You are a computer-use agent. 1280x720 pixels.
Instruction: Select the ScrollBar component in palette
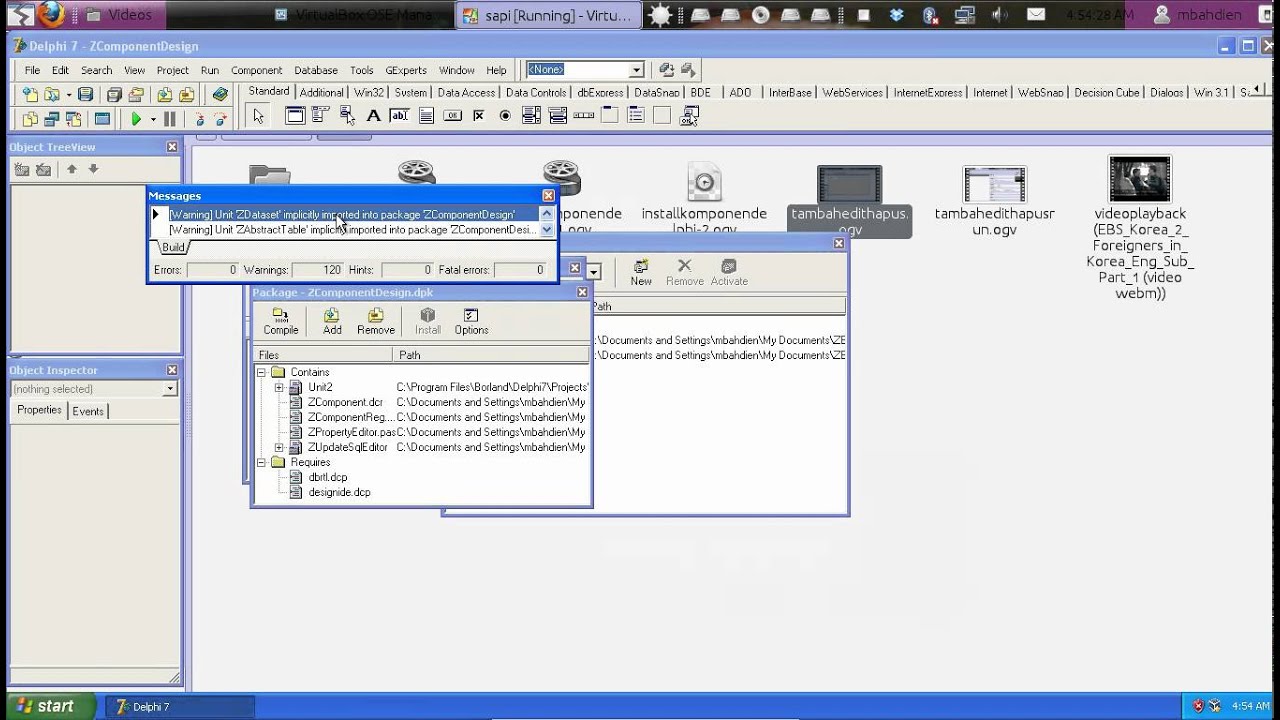coord(583,116)
